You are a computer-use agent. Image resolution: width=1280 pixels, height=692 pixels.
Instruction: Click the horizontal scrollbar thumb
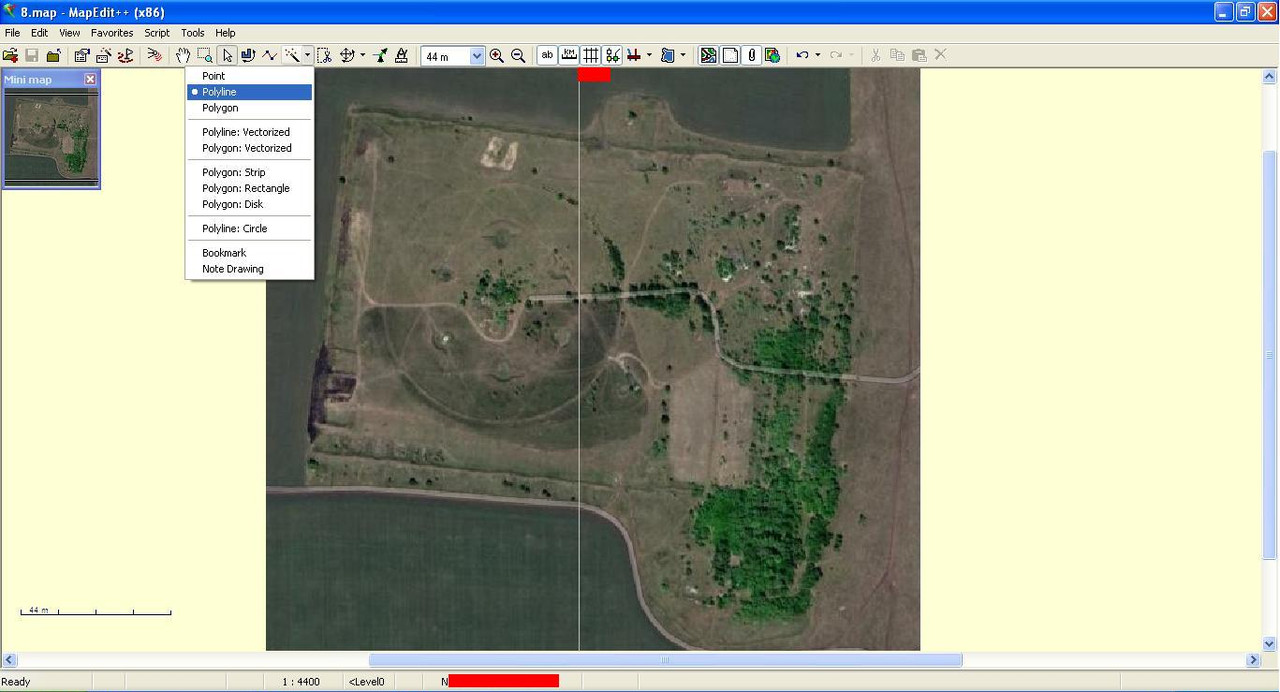tap(665, 660)
